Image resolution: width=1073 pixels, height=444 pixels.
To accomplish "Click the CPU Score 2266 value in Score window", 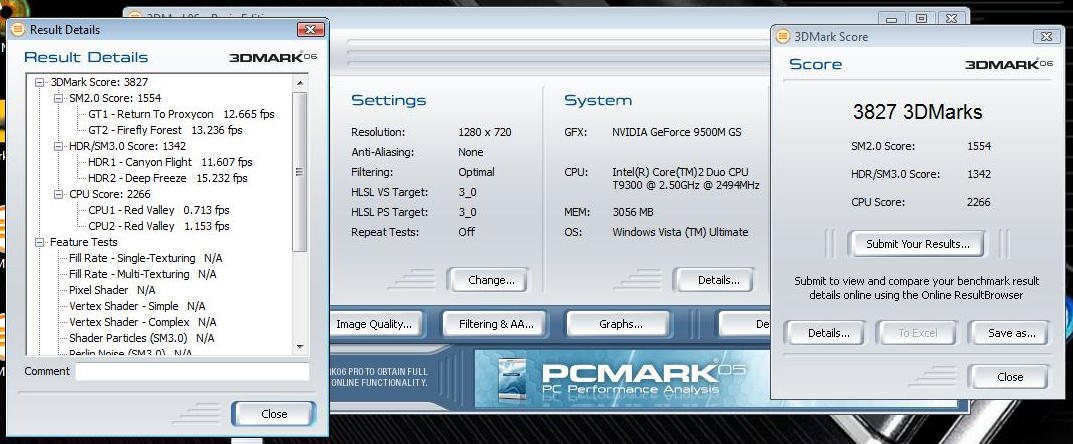I will (979, 202).
